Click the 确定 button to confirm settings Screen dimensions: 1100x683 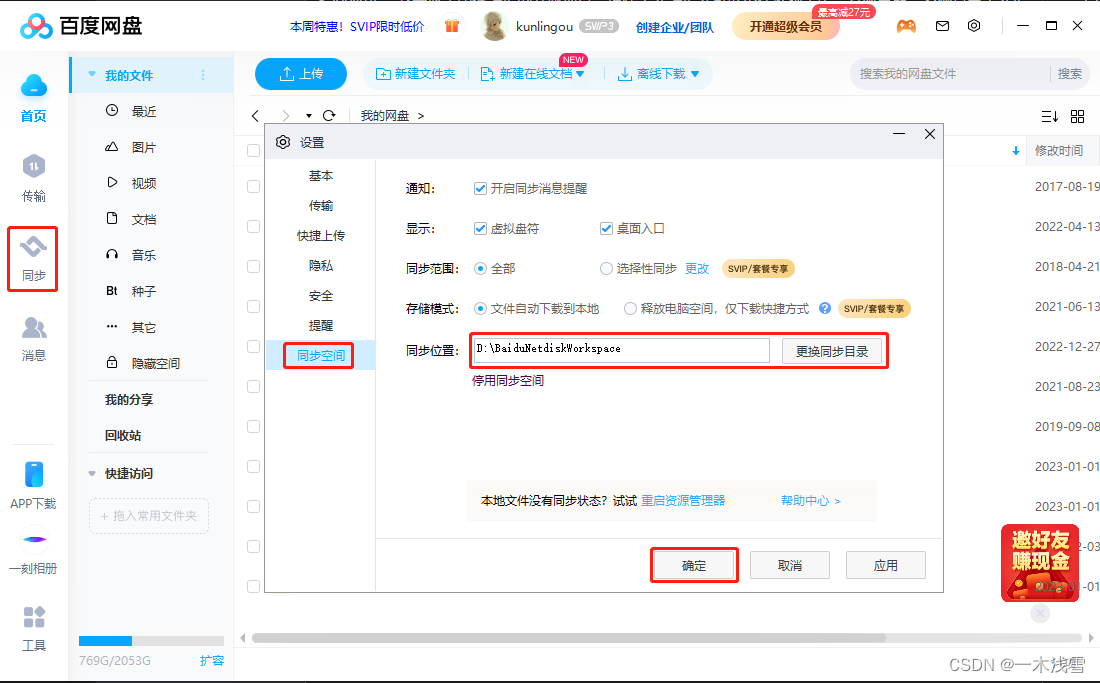693,564
